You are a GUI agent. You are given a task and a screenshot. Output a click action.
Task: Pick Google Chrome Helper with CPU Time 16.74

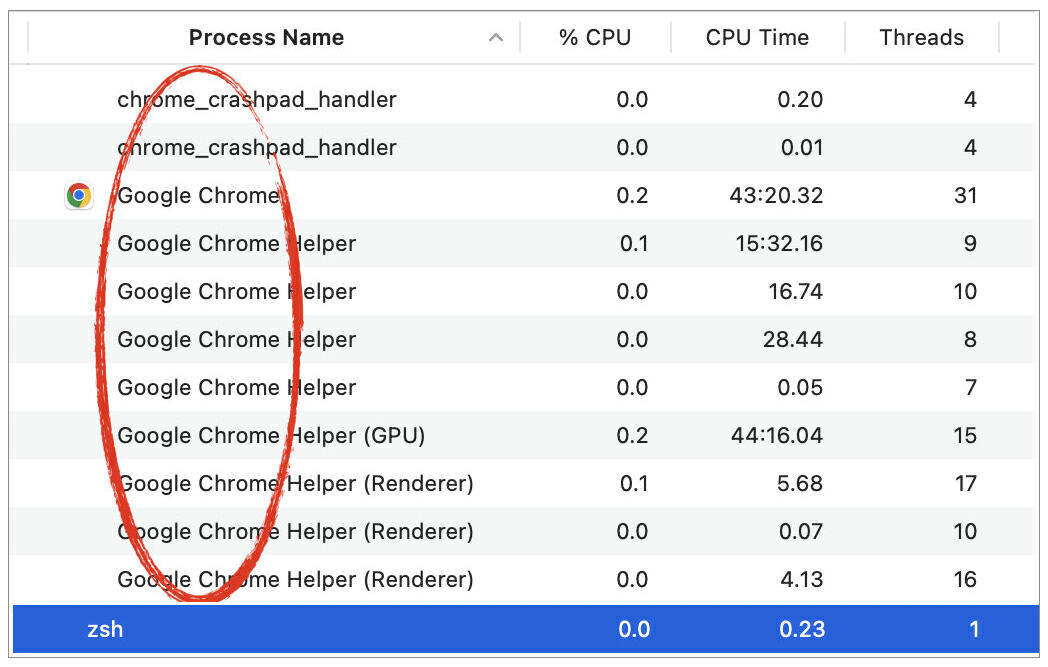(x=236, y=292)
